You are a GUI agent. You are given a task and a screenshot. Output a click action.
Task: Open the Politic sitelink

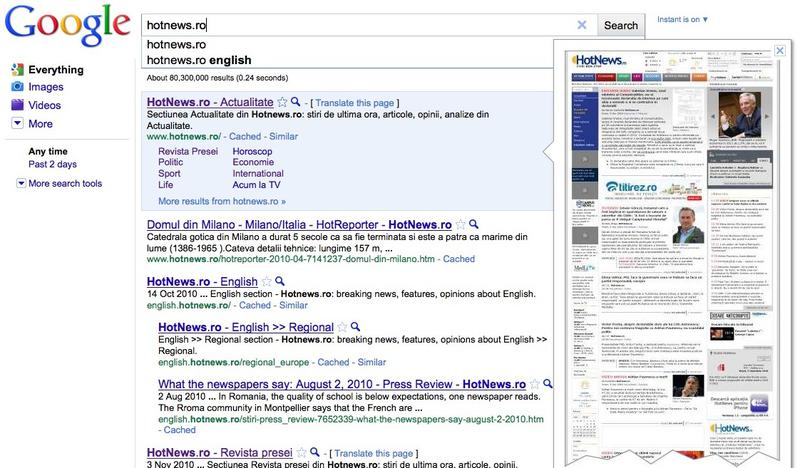point(170,162)
